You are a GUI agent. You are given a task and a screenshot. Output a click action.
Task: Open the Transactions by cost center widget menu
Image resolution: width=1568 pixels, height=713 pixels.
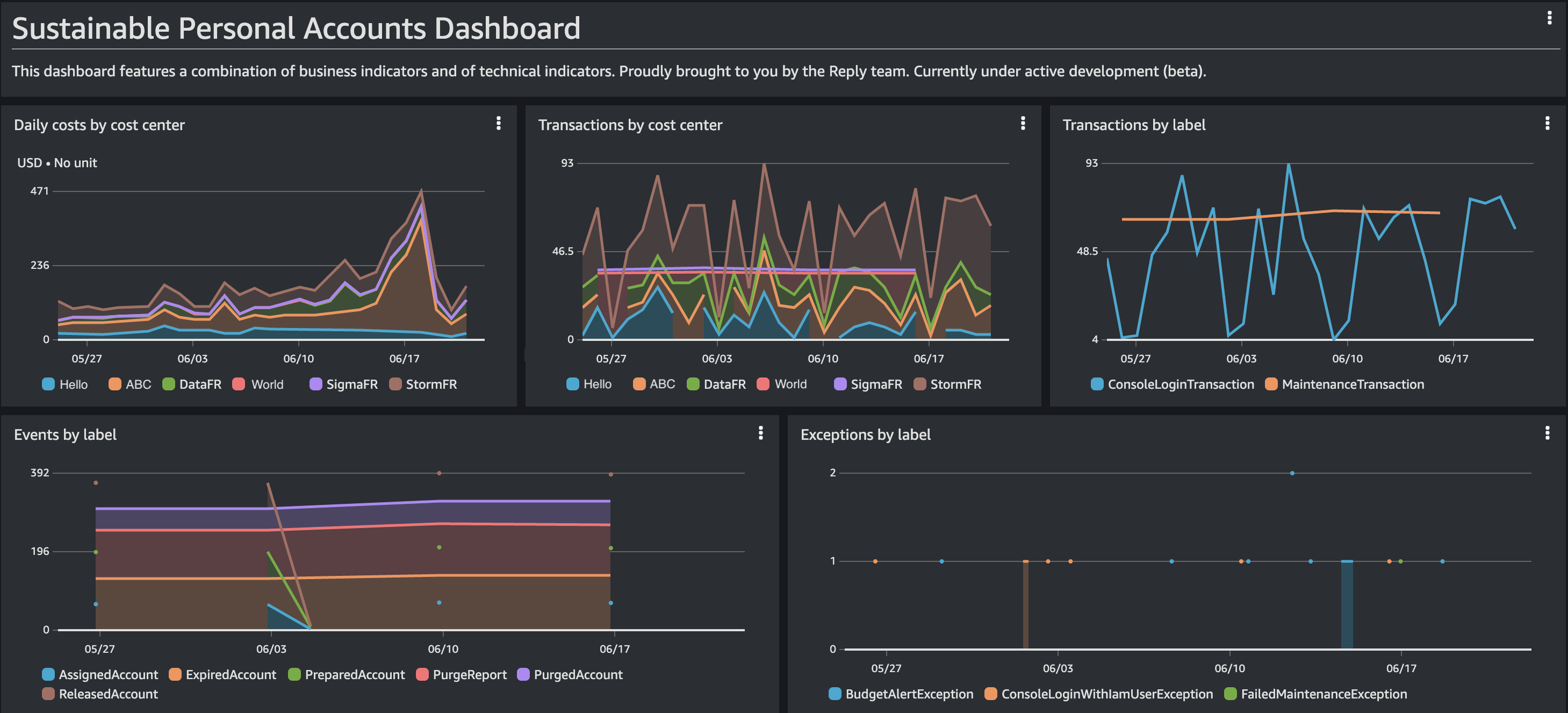coord(1023,124)
